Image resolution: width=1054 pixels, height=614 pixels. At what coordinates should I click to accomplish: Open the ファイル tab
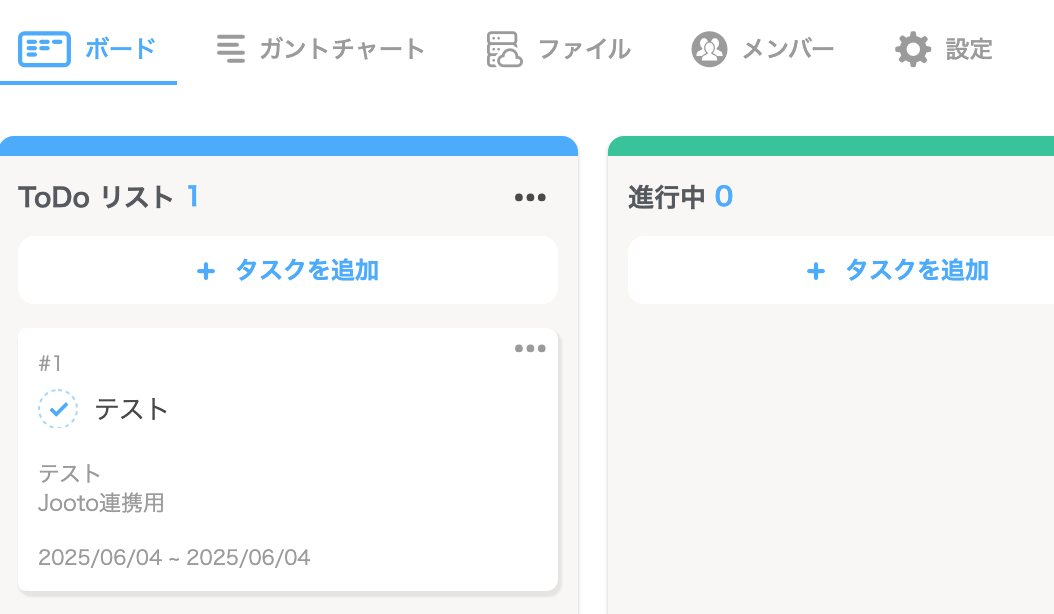[584, 48]
